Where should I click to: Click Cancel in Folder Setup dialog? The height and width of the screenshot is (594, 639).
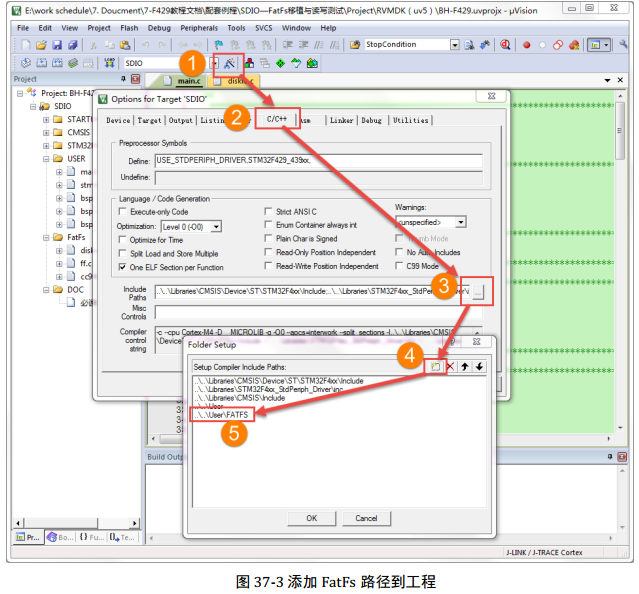point(366,518)
